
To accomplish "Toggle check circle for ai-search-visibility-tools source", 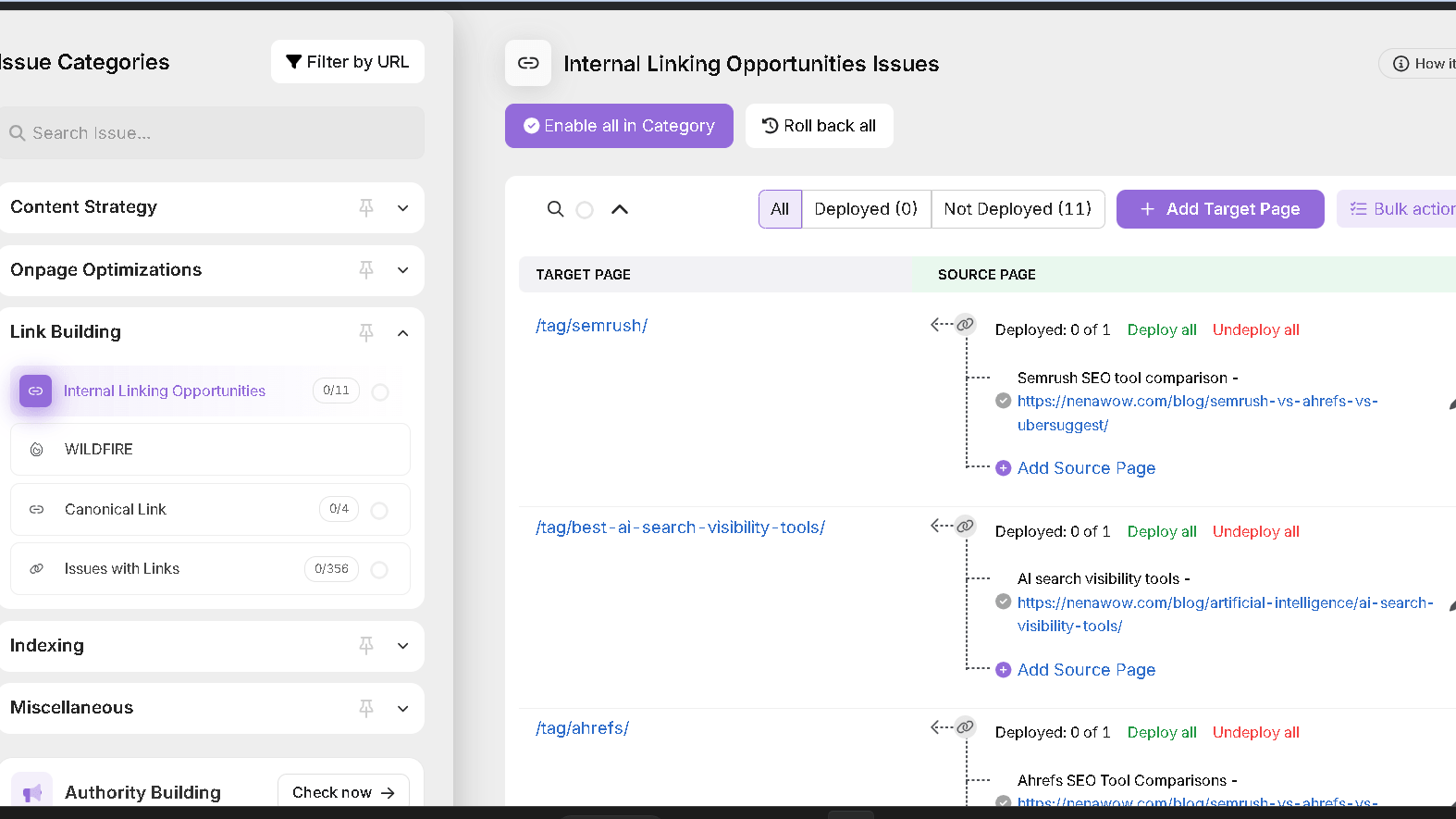I will (x=1003, y=602).
